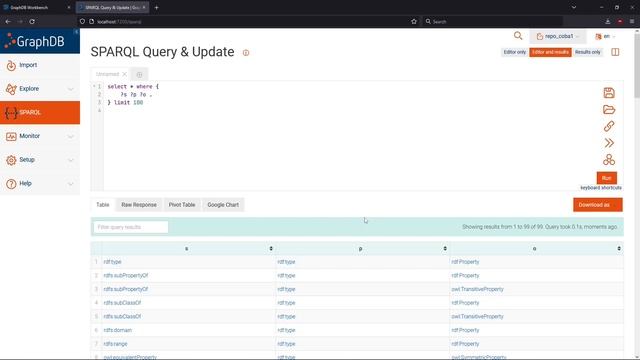Expand the Help chevron
Screen dimensions: 640x360
[x=71, y=184]
